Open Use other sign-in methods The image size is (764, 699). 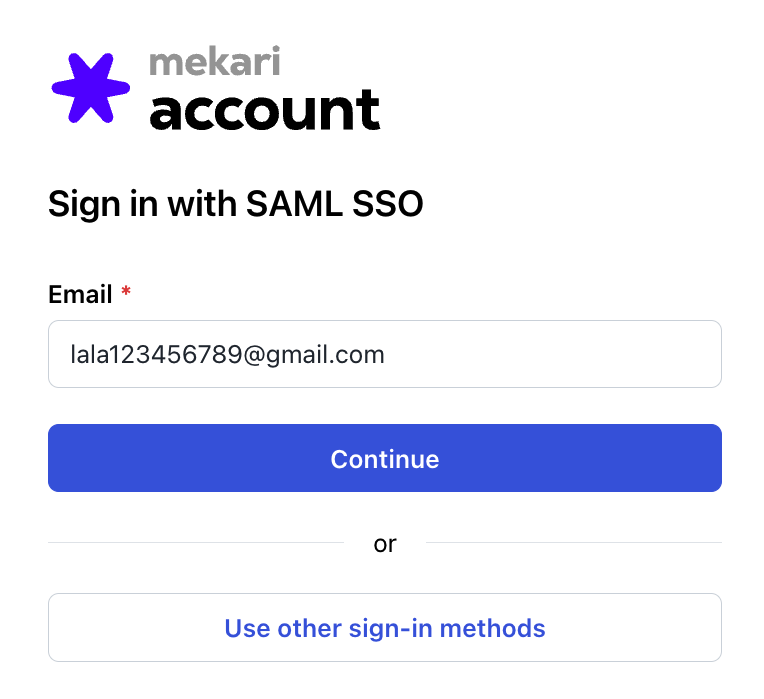385,628
